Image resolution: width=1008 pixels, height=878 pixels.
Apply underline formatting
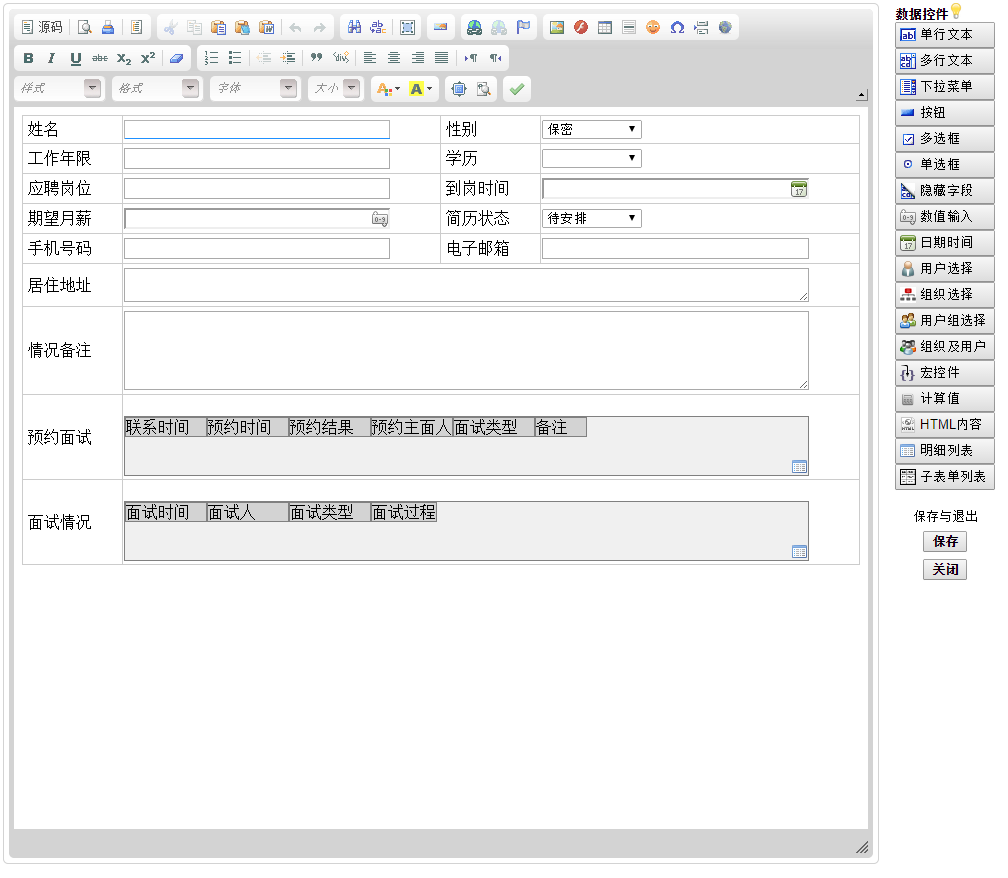pyautogui.click(x=76, y=58)
